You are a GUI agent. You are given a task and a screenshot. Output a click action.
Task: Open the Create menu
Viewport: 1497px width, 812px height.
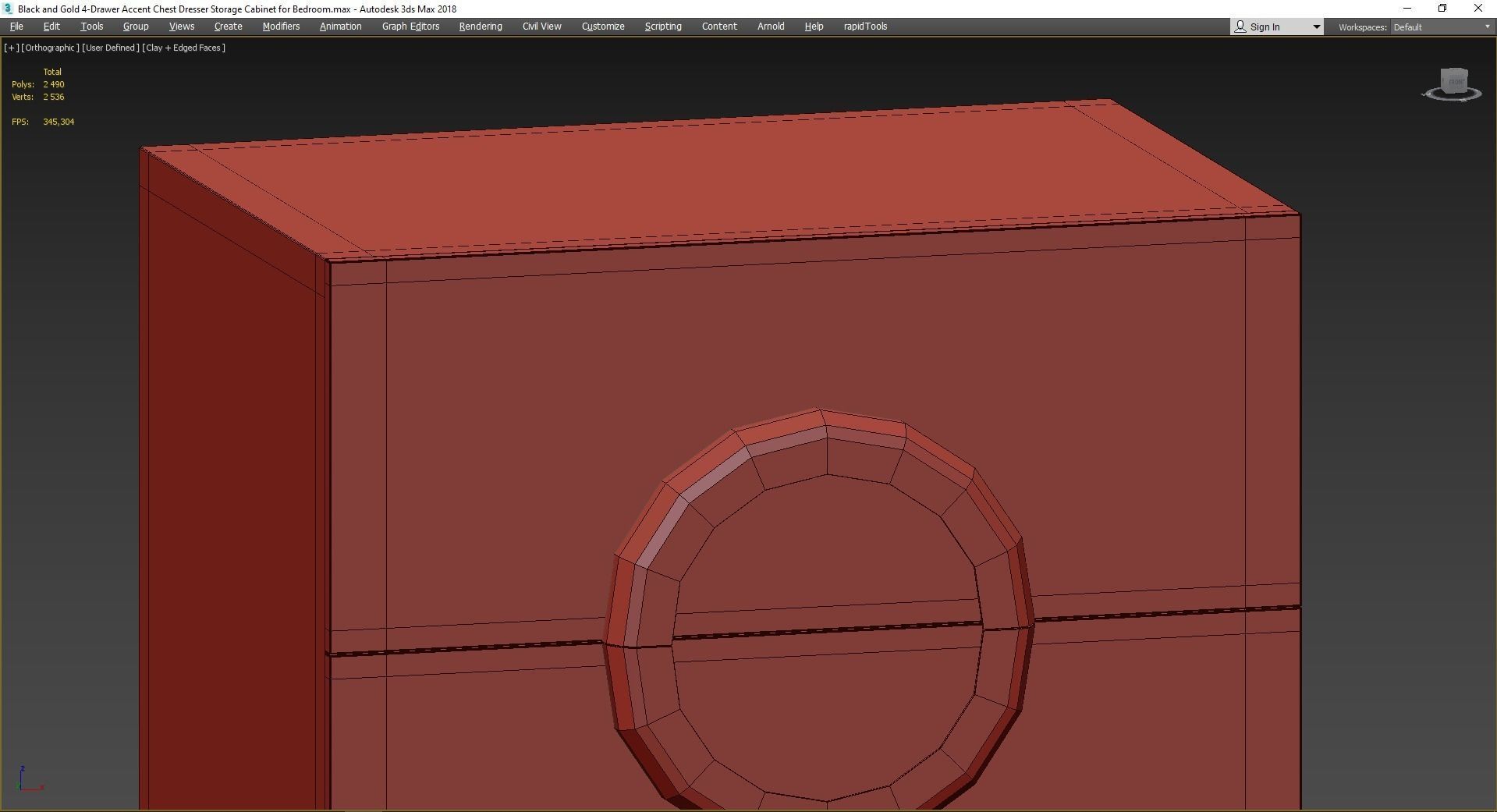point(229,27)
